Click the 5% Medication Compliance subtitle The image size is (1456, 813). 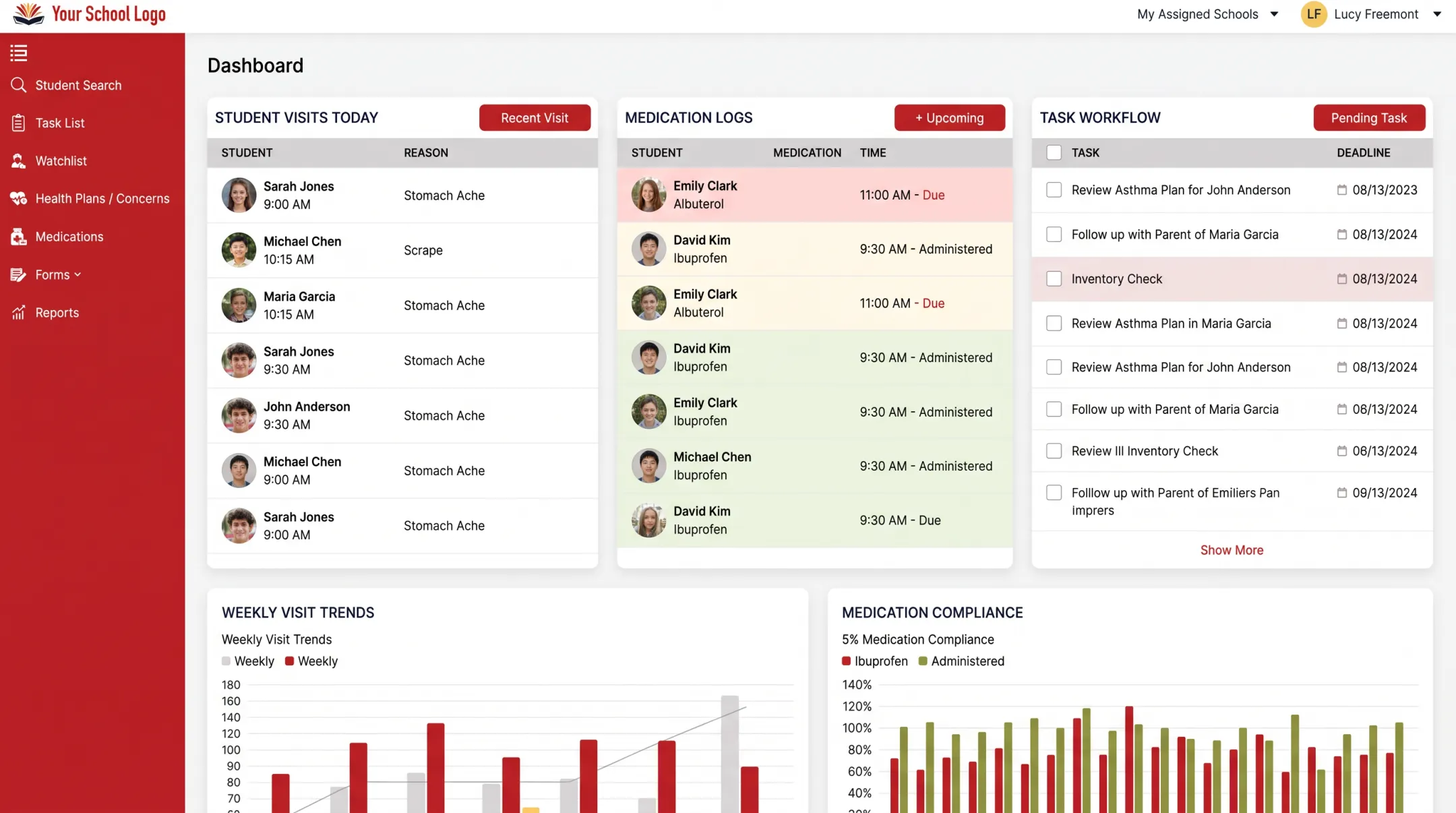(917, 639)
